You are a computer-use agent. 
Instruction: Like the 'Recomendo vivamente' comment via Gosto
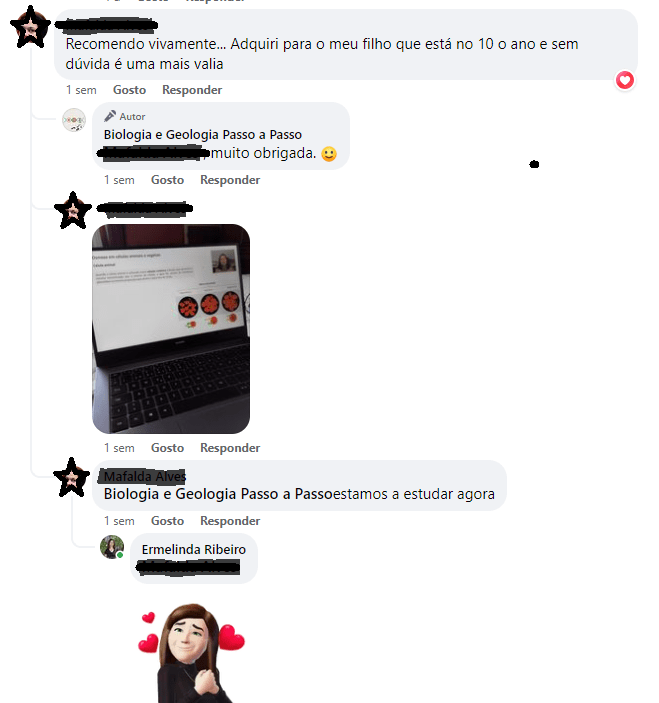click(x=129, y=90)
